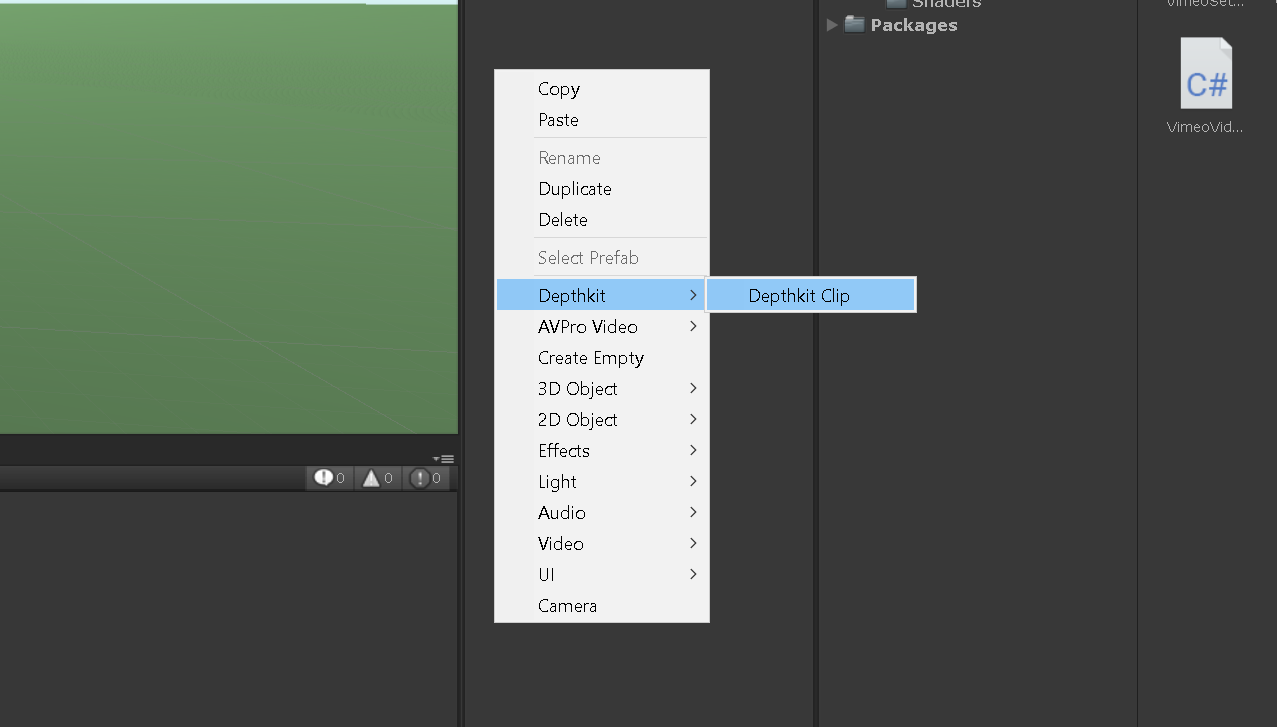The height and width of the screenshot is (727, 1277).
Task: Choose Create Empty from the context menu
Action: click(x=590, y=357)
